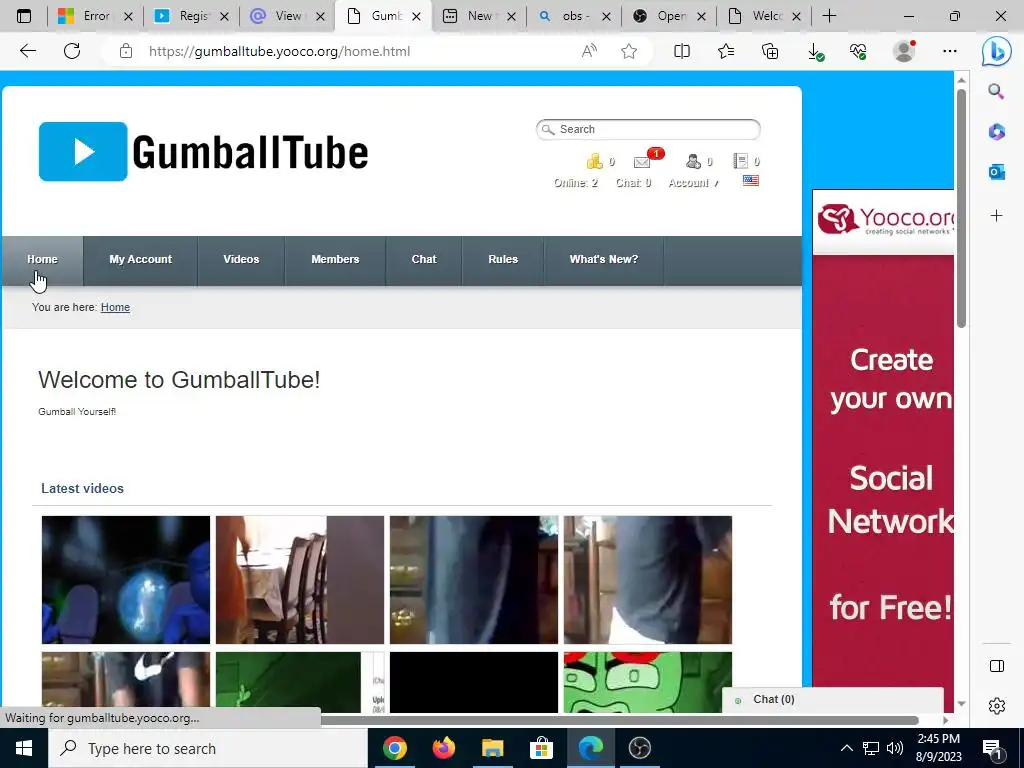Open the browser profile avatar
Viewport: 1024px width, 768px height.
click(904, 51)
